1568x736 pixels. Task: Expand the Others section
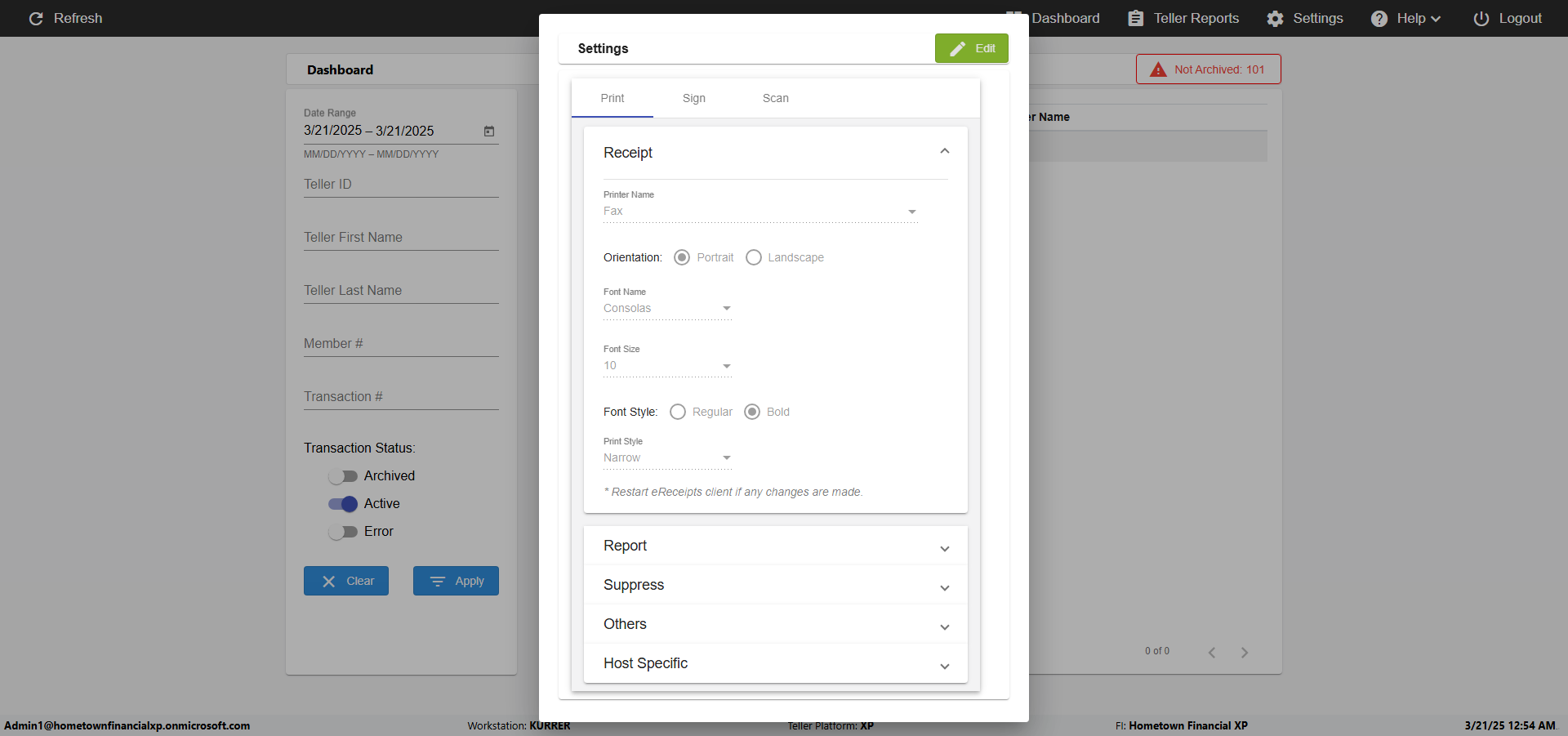(x=776, y=624)
